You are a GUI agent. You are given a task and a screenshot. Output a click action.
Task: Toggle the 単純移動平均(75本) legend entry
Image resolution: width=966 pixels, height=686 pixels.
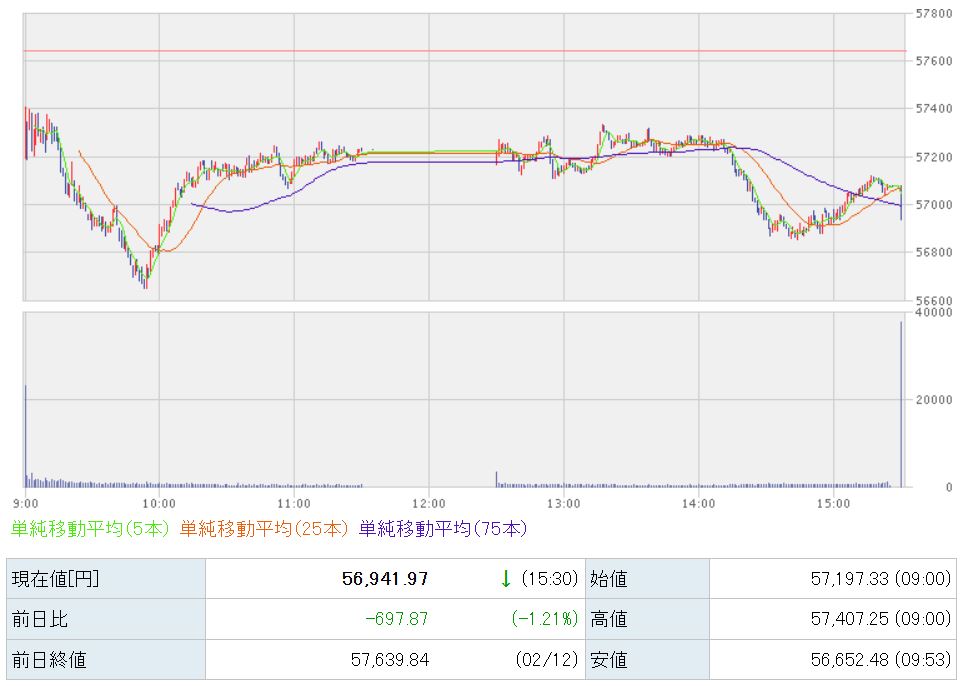(443, 528)
